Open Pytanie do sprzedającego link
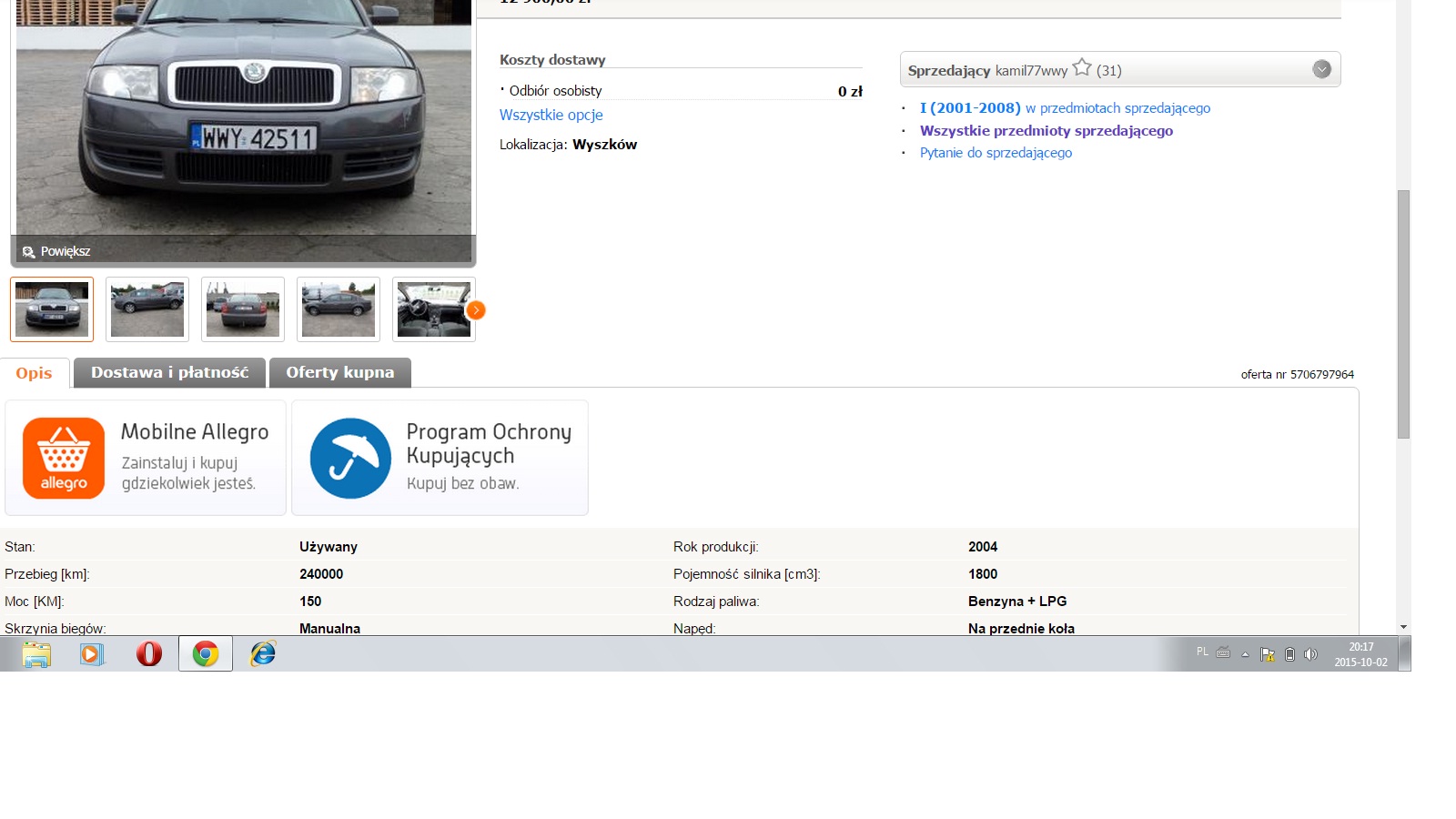This screenshot has height=819, width=1456. (996, 153)
